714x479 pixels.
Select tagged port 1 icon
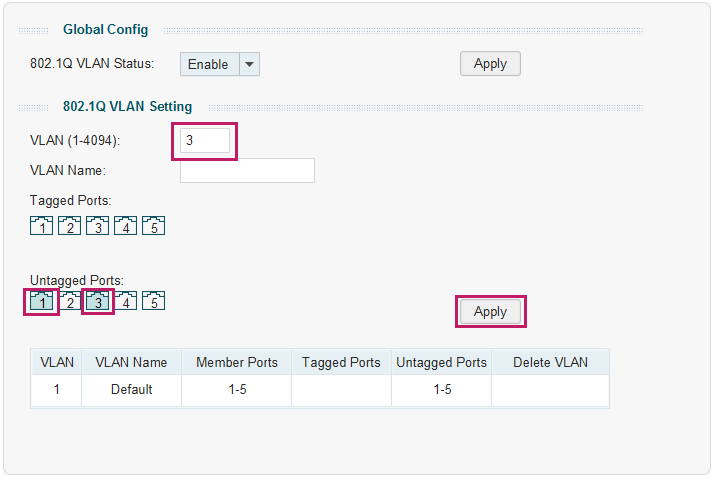pos(41,225)
